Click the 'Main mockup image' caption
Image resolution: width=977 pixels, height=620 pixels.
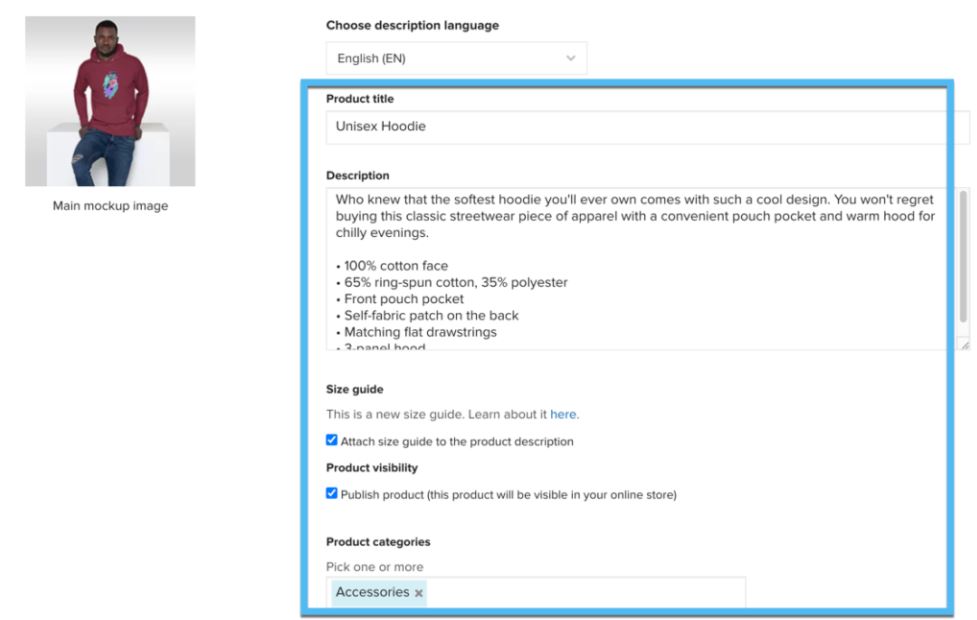[x=110, y=207]
